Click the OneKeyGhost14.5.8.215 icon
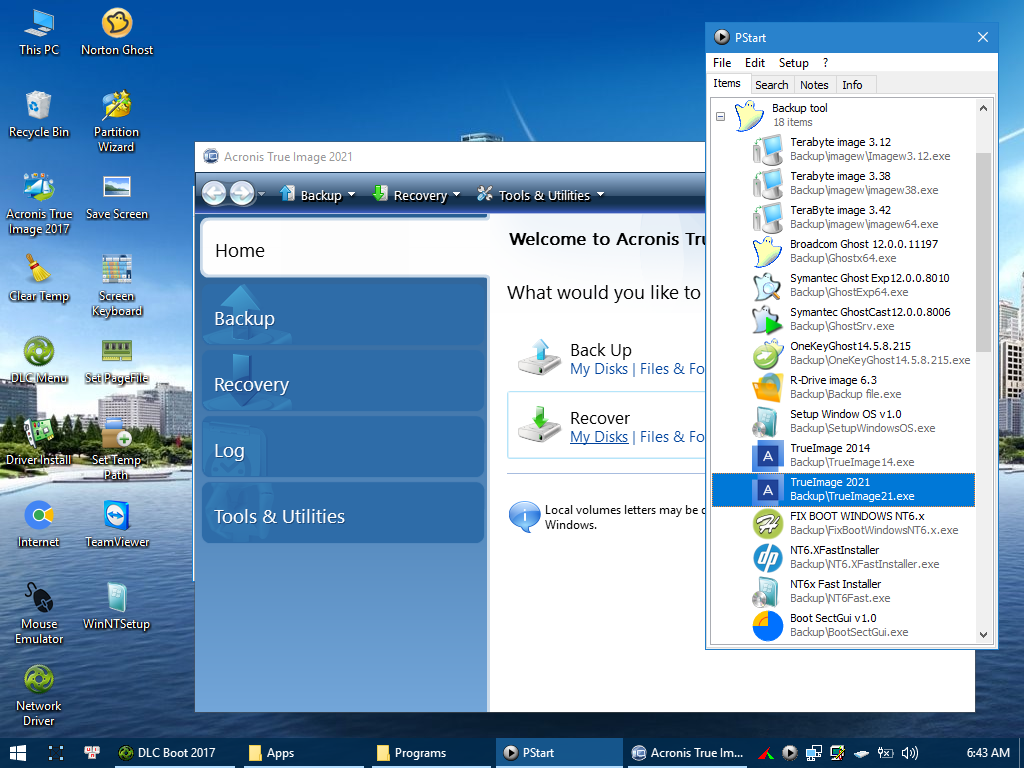 (x=767, y=353)
